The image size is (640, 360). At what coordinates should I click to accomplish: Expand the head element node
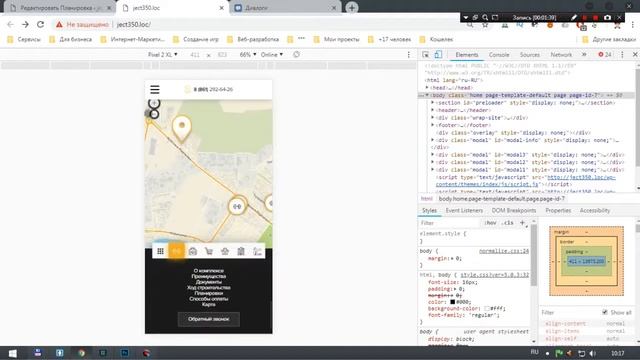point(427,87)
